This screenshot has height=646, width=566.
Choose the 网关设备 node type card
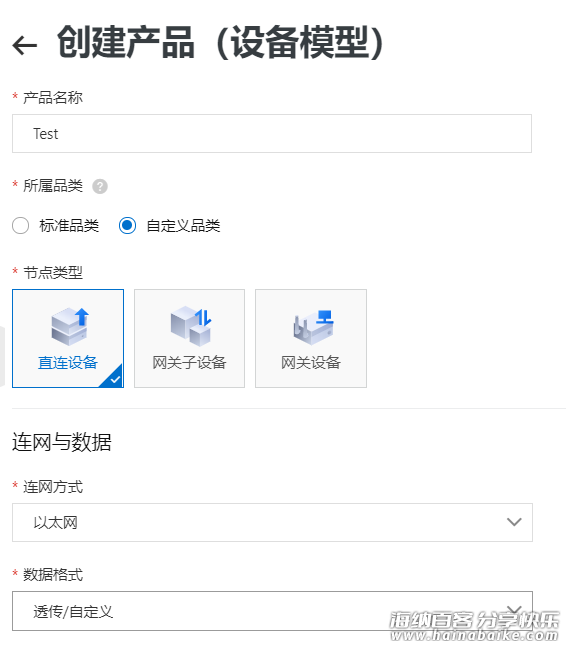(311, 338)
